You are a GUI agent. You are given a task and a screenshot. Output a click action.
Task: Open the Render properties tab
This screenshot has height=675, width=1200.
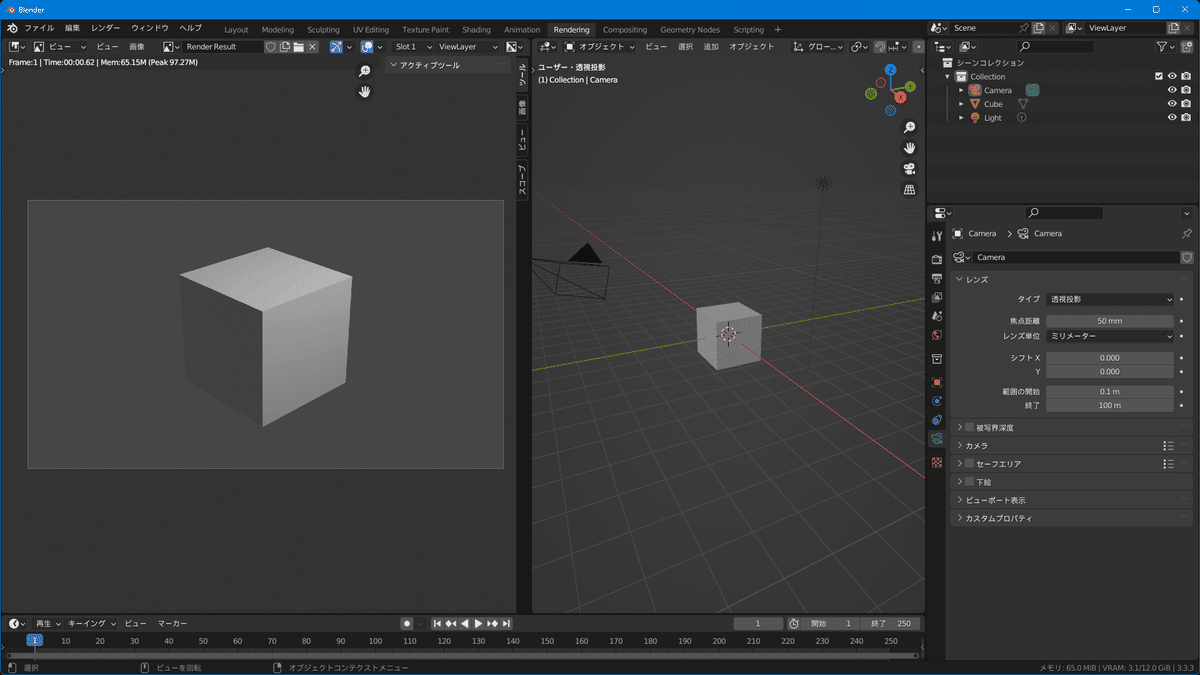coord(937,259)
